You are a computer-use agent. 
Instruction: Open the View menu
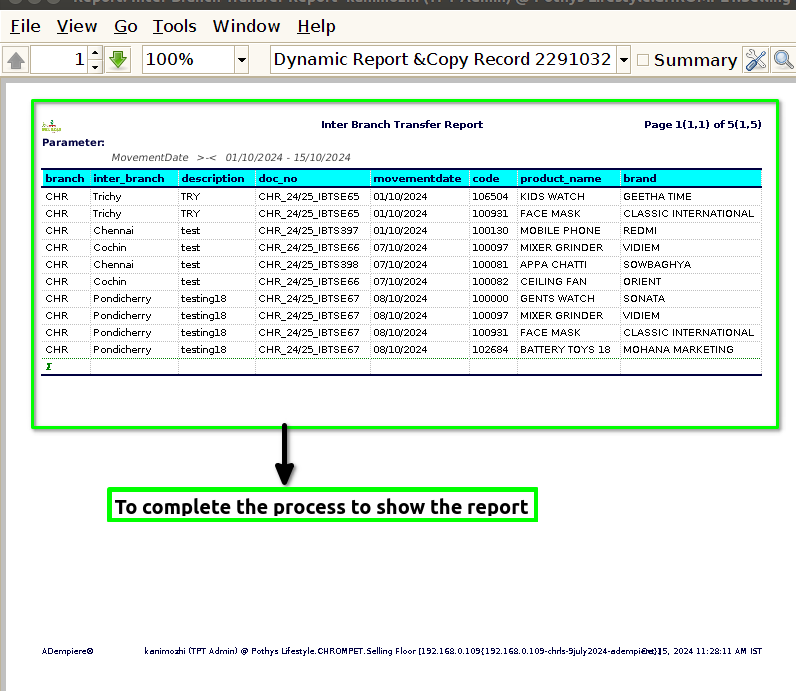tap(77, 26)
